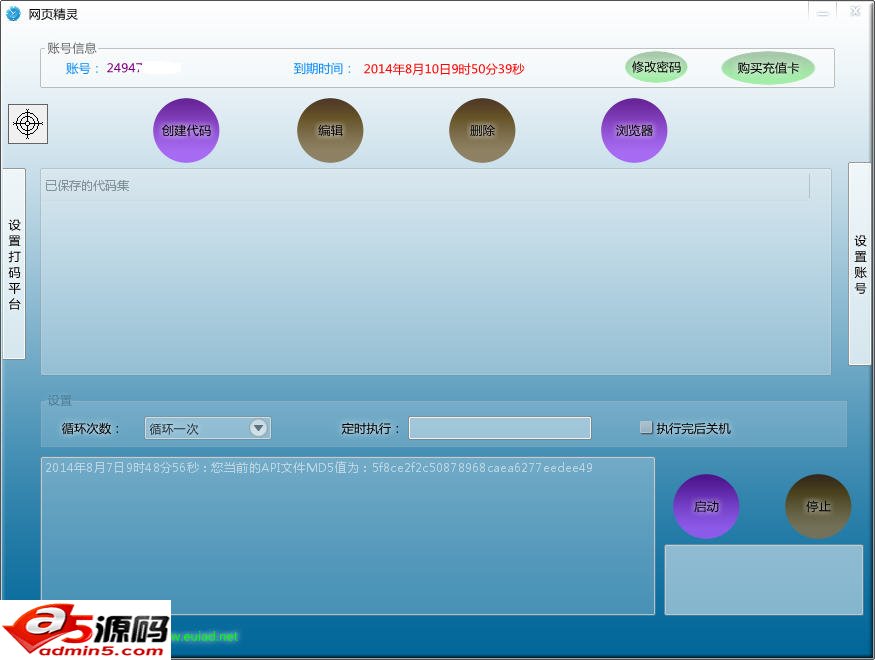Minimize the 网页精灵 window

coord(823,12)
